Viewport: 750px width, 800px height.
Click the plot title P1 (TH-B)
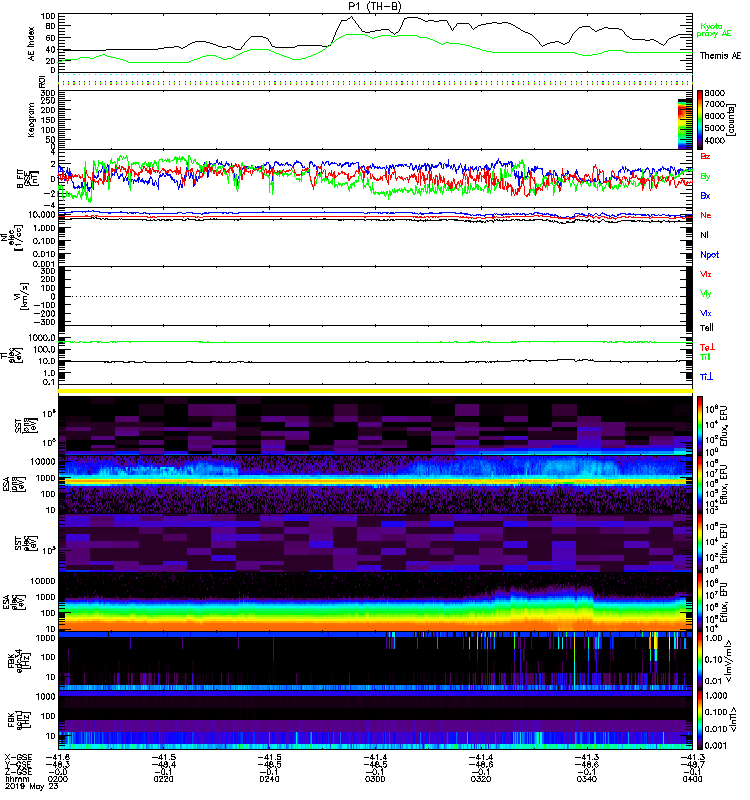point(374,6)
